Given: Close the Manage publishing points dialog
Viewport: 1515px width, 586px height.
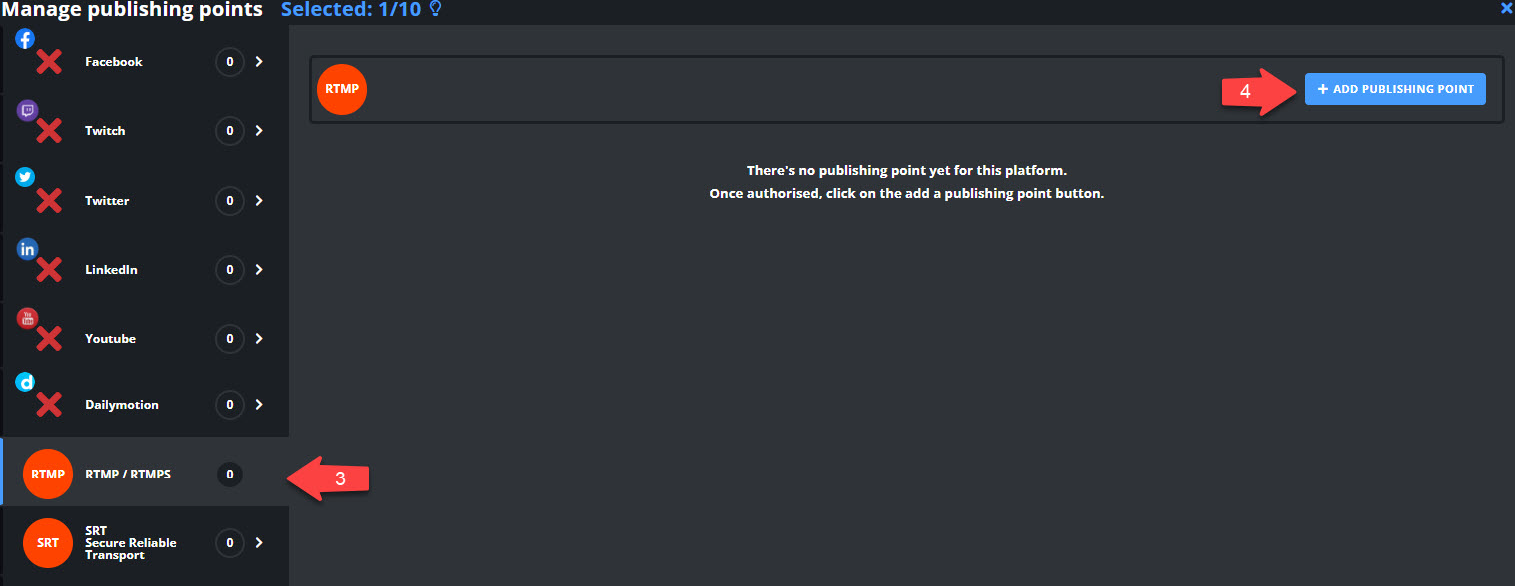Looking at the screenshot, I should pos(1507,8).
